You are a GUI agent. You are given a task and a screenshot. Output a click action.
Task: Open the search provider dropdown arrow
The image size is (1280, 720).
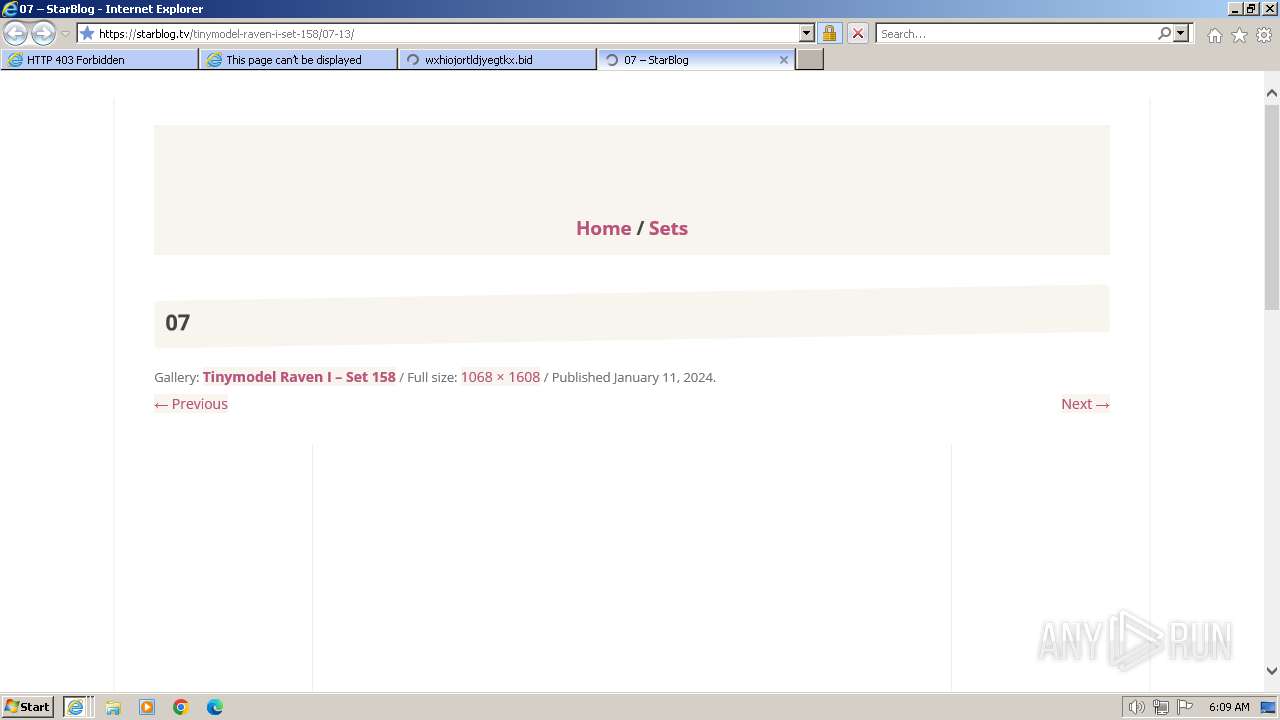(1181, 33)
